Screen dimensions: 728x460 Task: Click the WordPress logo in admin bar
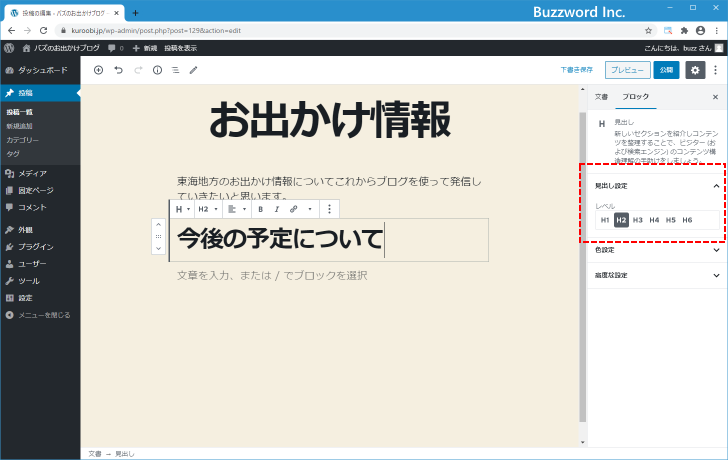[9, 48]
